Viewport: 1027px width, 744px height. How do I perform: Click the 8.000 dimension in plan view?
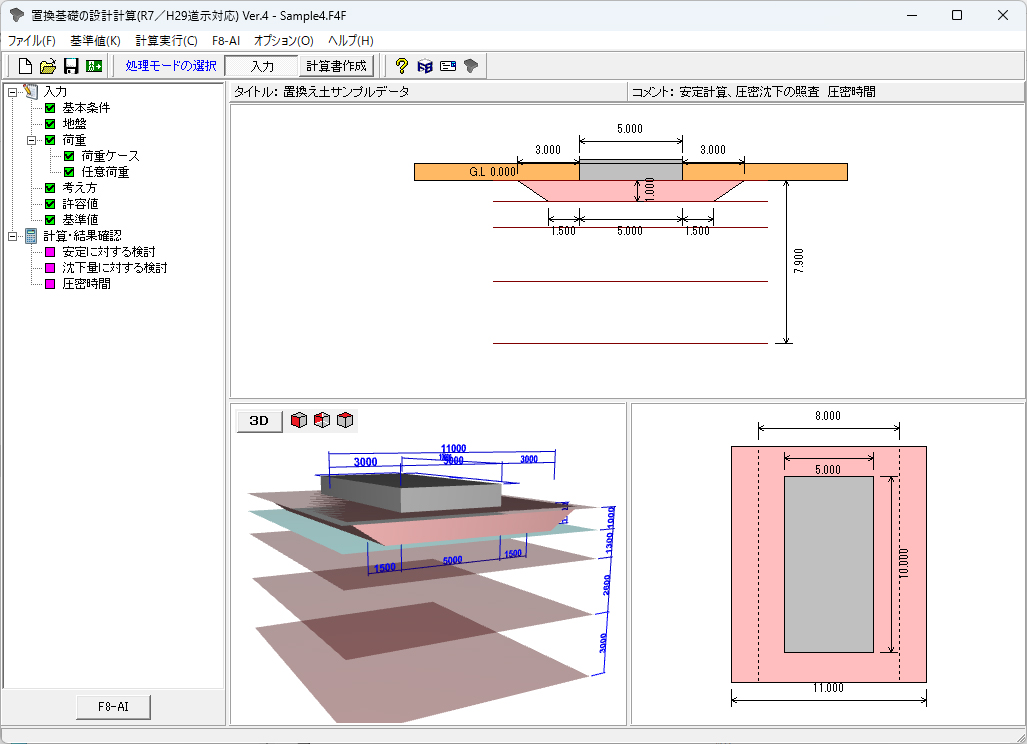(x=828, y=416)
